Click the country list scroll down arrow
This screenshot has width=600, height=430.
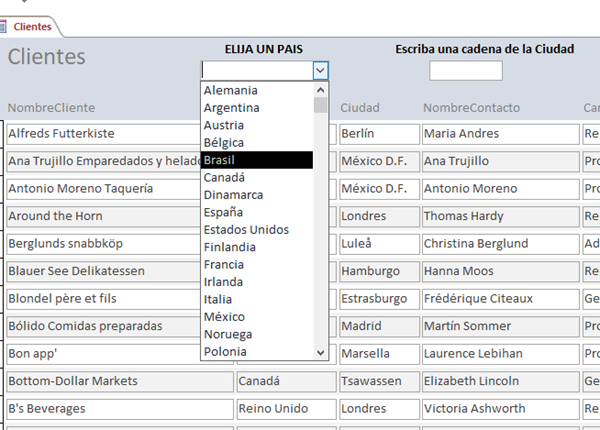point(320,352)
